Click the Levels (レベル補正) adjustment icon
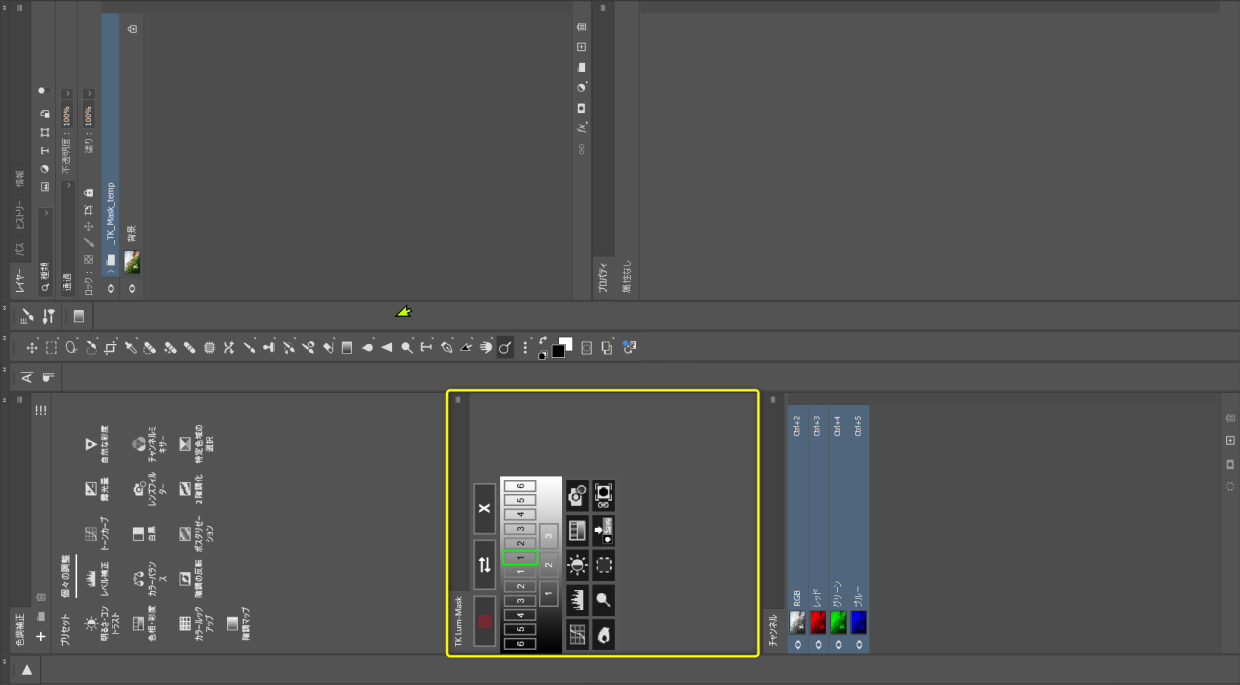The height and width of the screenshot is (685, 1240). [x=91, y=579]
